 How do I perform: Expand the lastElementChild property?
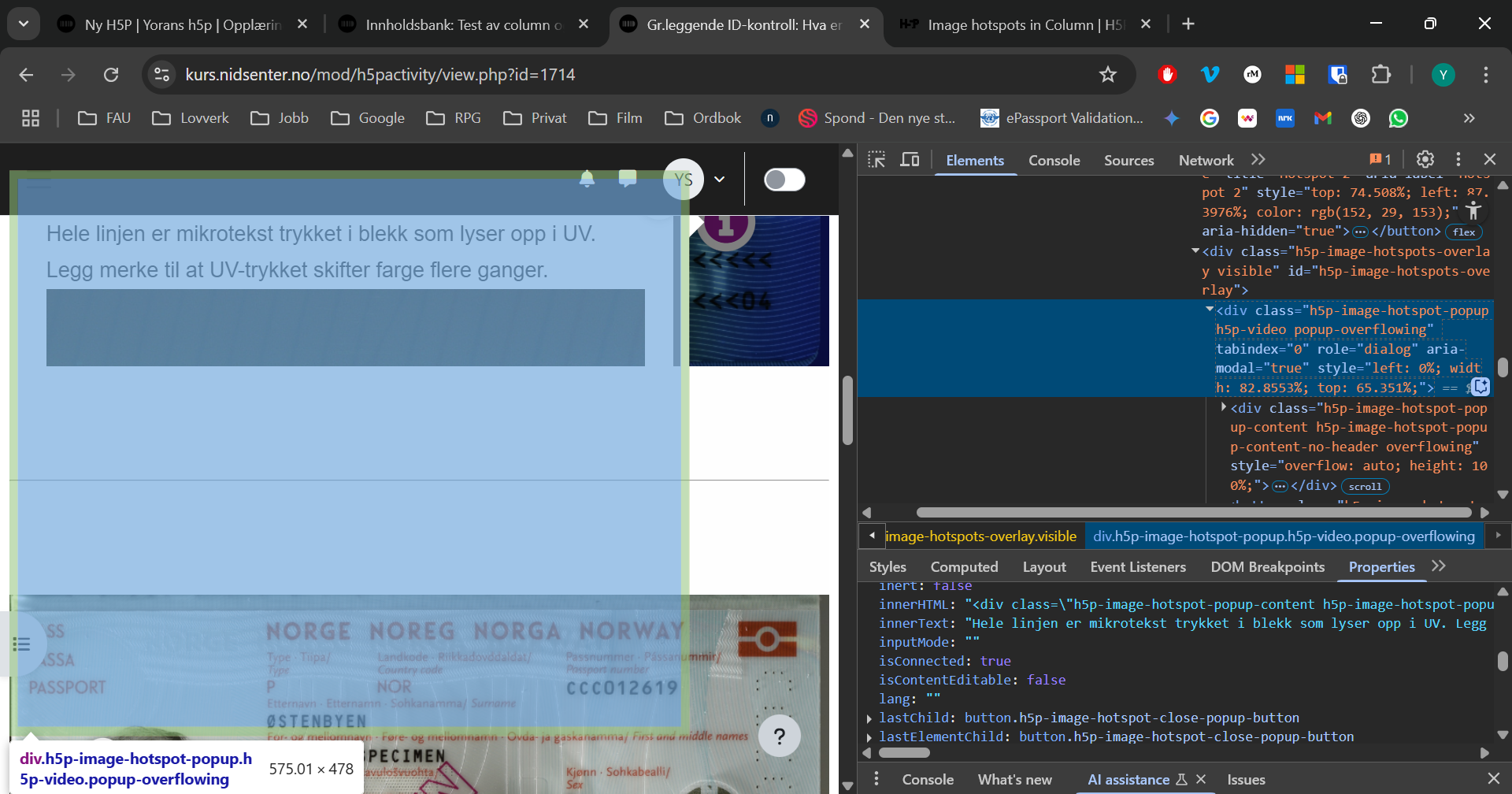tap(869, 737)
